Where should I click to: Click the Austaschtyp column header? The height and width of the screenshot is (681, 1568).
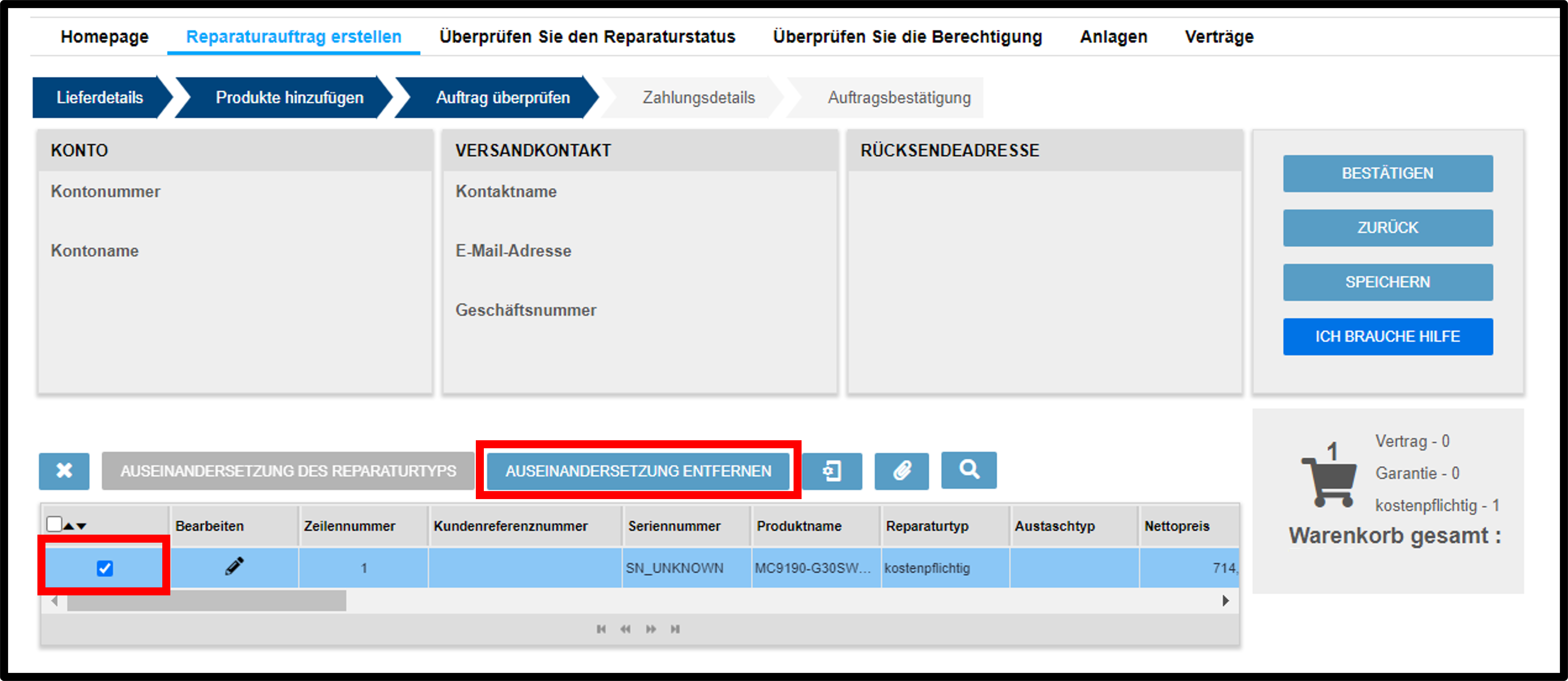click(x=1074, y=526)
